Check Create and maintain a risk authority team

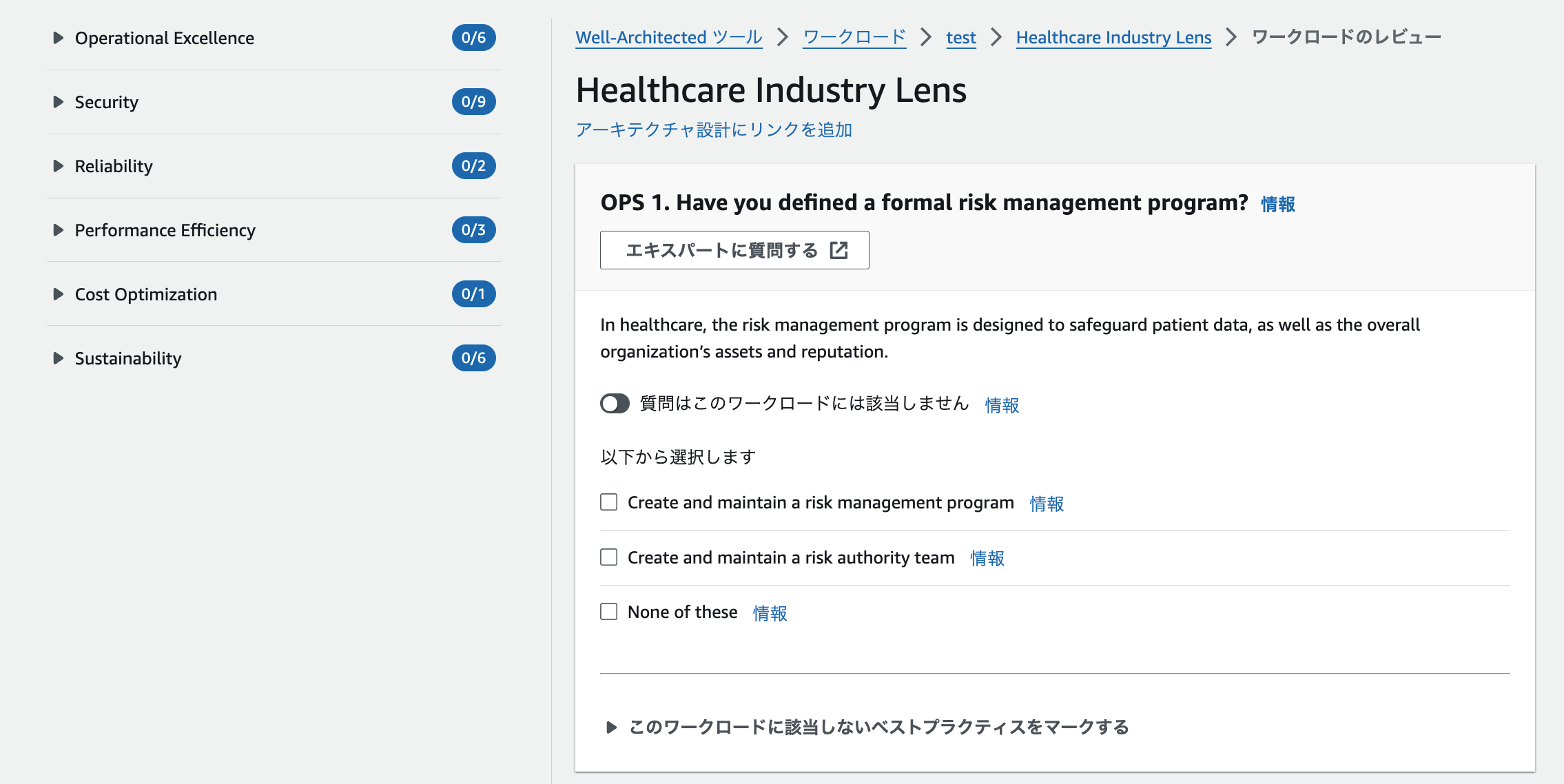pyautogui.click(x=608, y=557)
